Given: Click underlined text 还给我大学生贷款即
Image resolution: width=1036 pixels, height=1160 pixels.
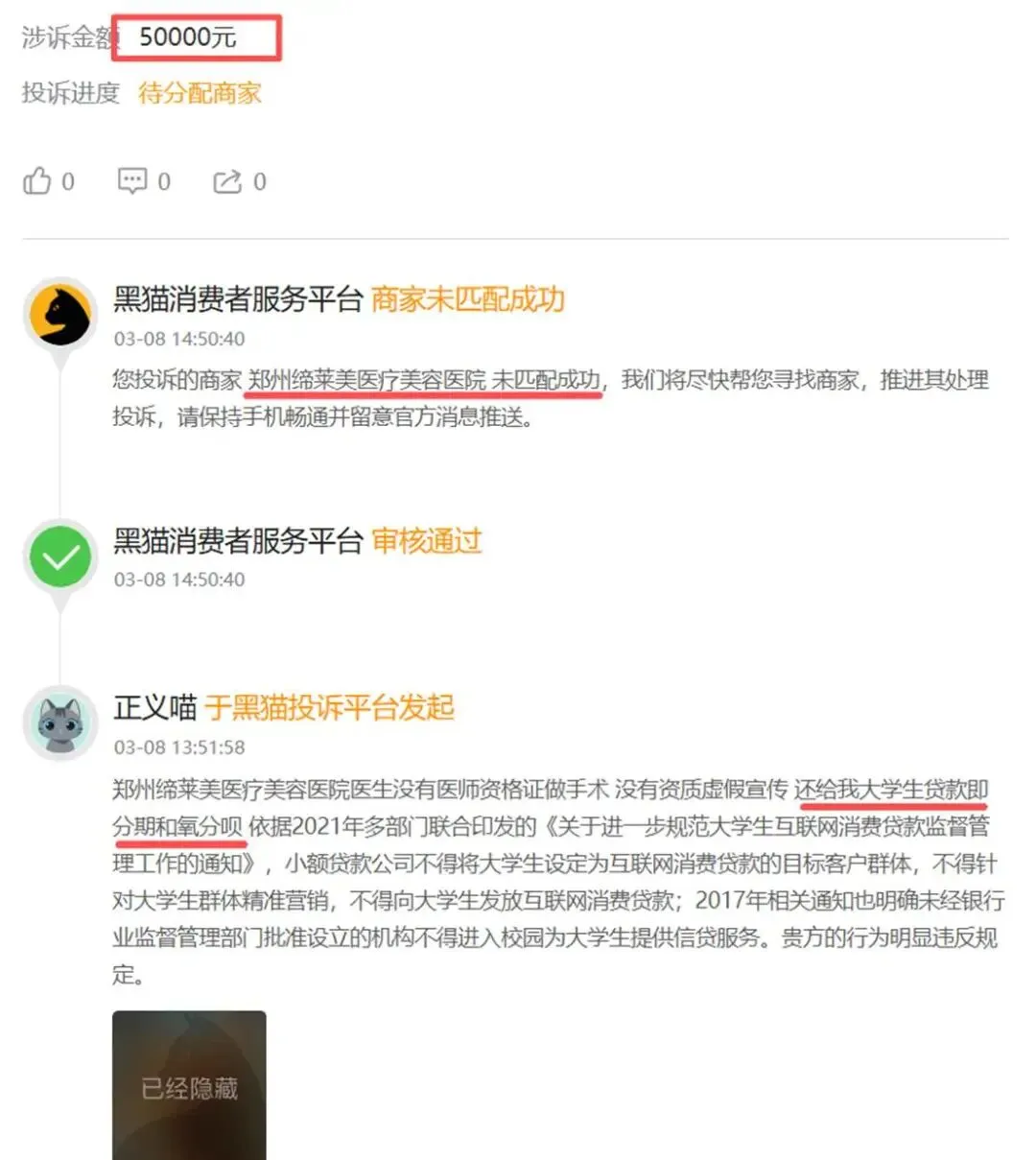Looking at the screenshot, I should 891,790.
